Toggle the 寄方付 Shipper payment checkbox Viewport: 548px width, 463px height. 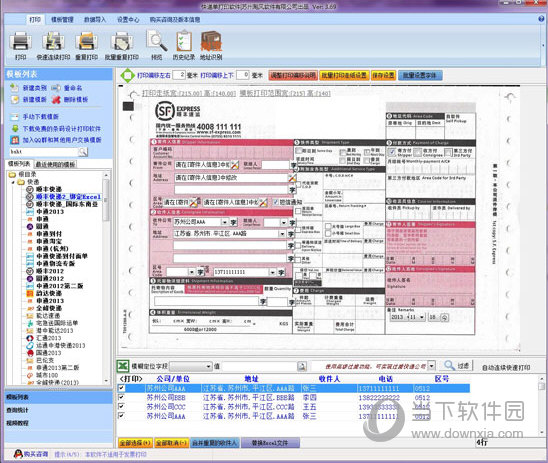coord(392,152)
